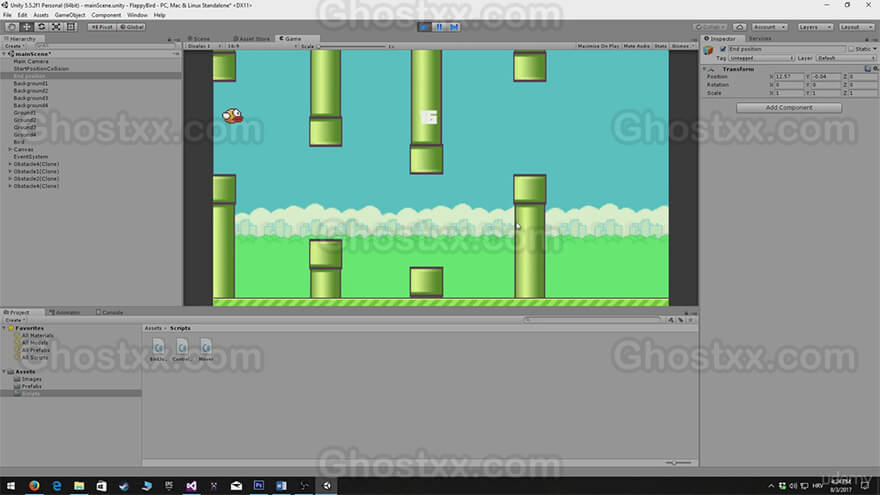Open the Edit menu

coord(22,15)
